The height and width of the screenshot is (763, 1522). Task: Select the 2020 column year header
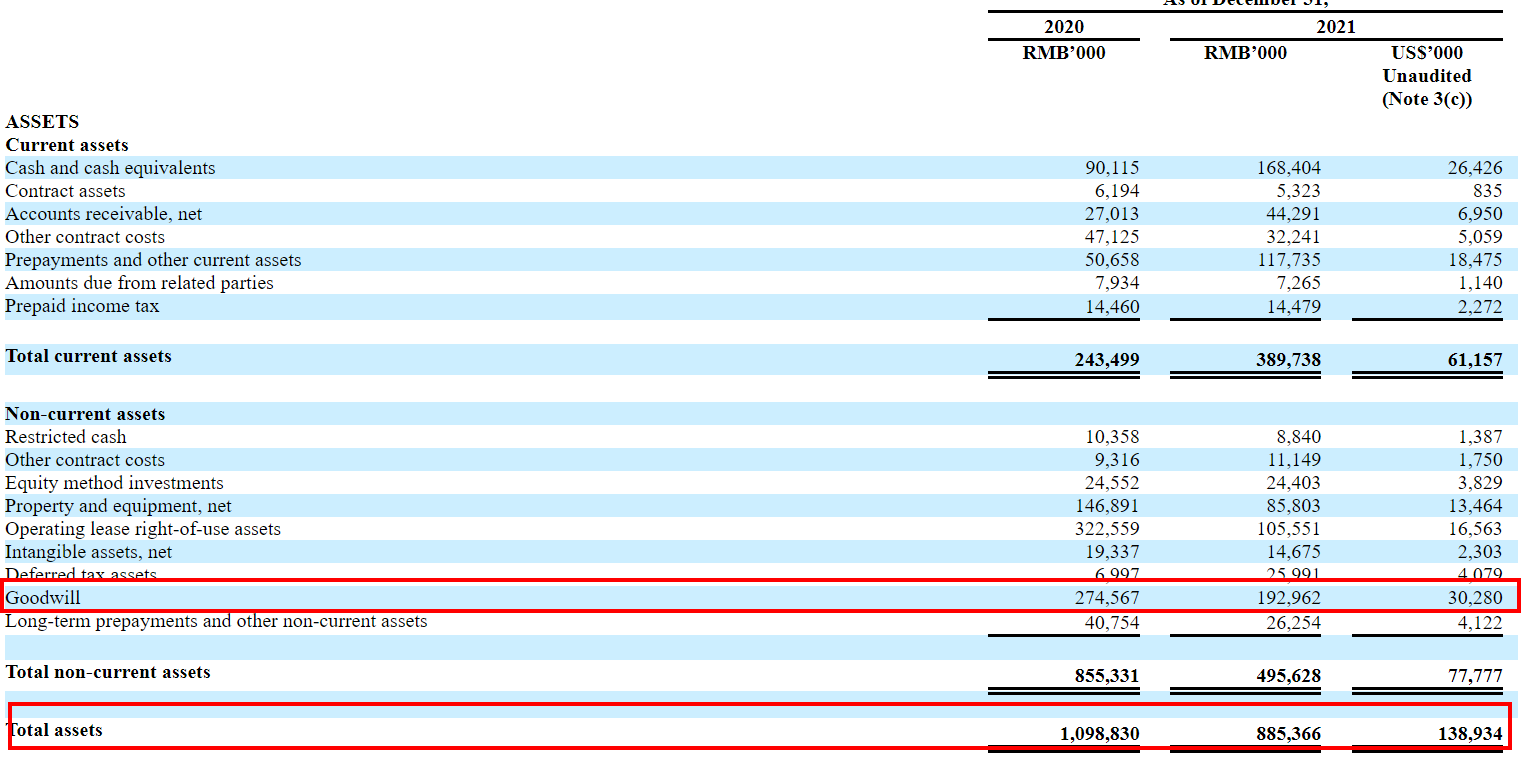coord(1063,27)
